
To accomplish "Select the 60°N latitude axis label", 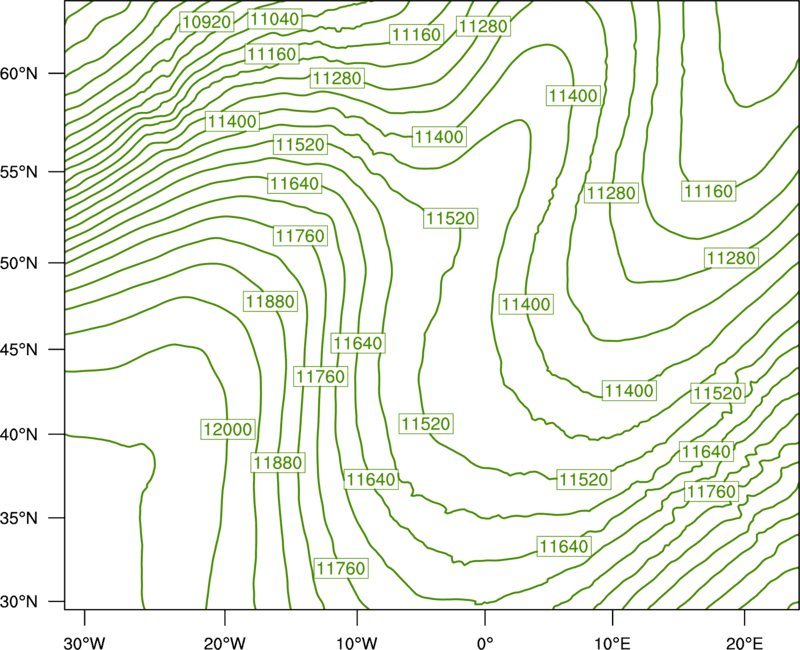I will coord(19,74).
